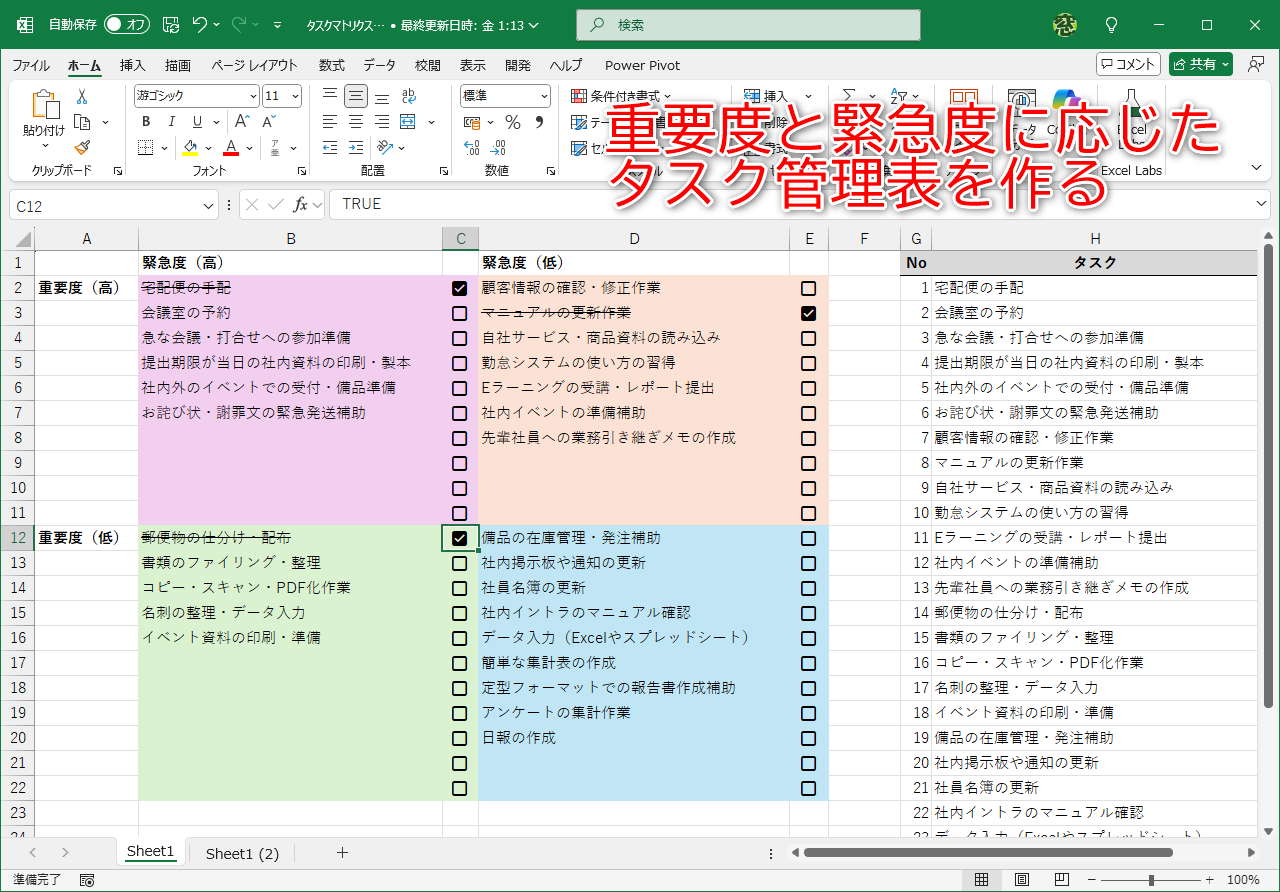Switch to the 挿入 ribbon tab
This screenshot has width=1280, height=892.
click(x=131, y=65)
